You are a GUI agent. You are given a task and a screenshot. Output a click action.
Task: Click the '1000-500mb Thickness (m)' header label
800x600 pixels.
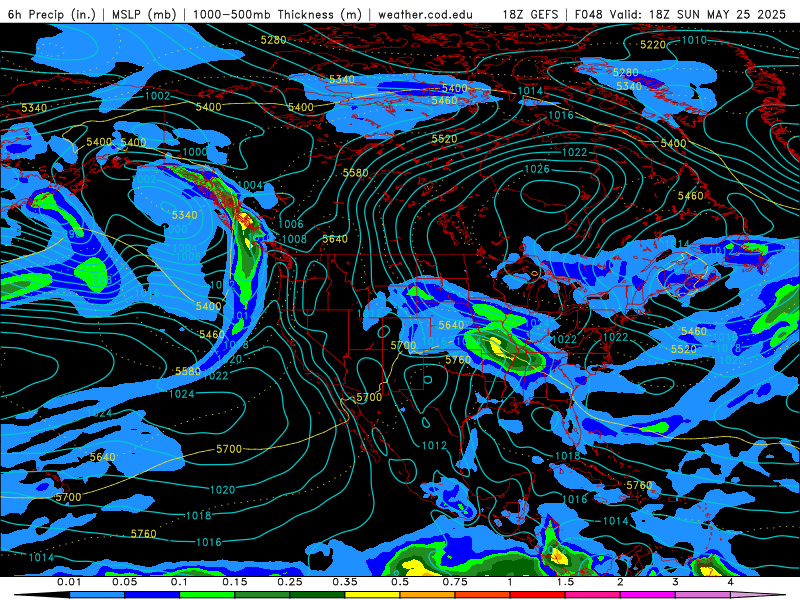point(277,14)
